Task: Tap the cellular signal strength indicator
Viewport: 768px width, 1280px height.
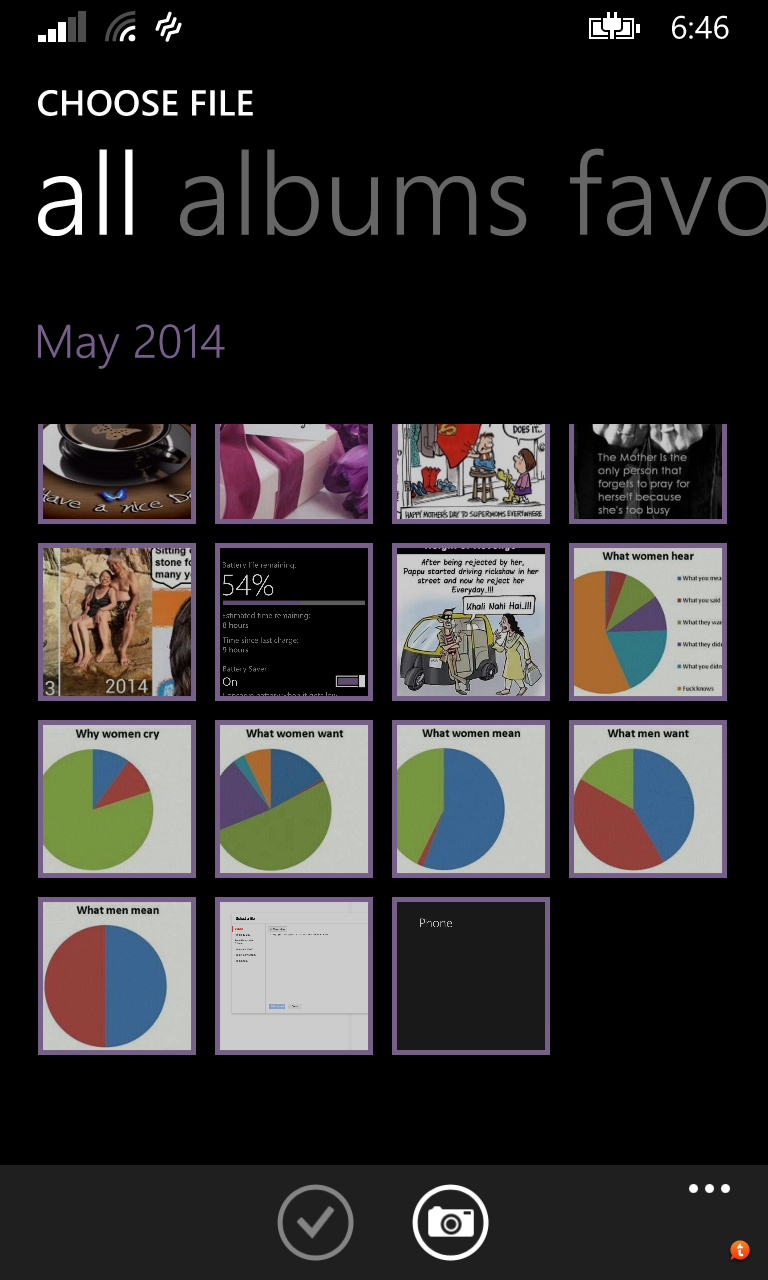Action: (62, 28)
